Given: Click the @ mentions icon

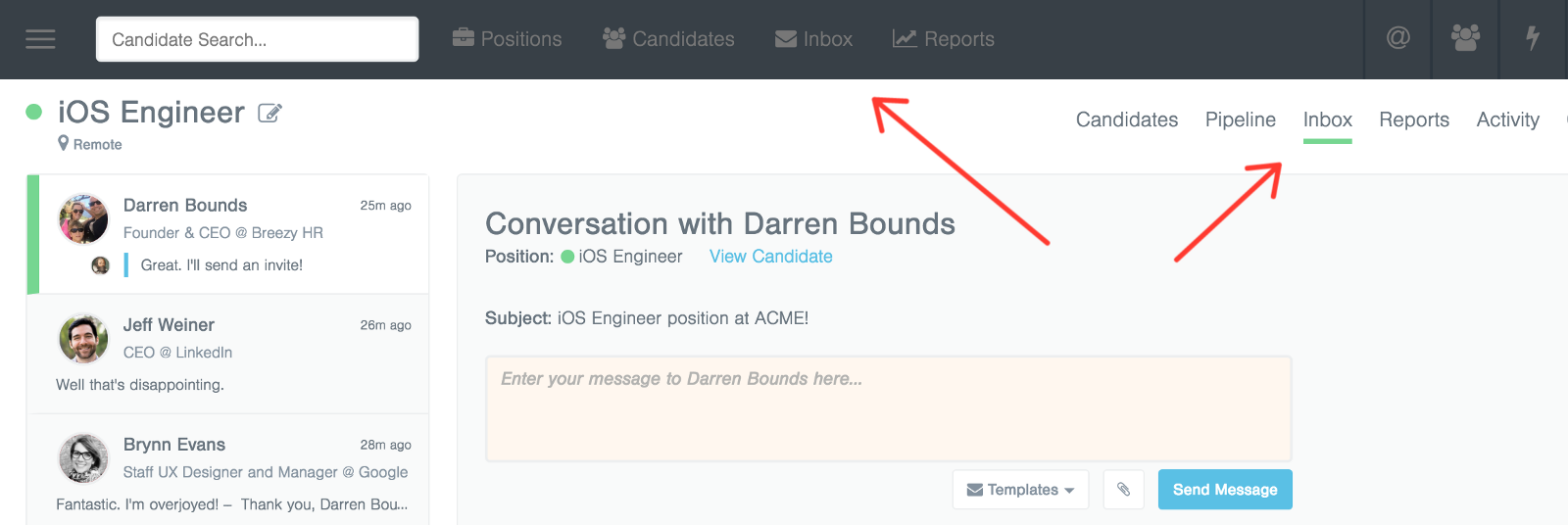Looking at the screenshot, I should pos(1397,38).
